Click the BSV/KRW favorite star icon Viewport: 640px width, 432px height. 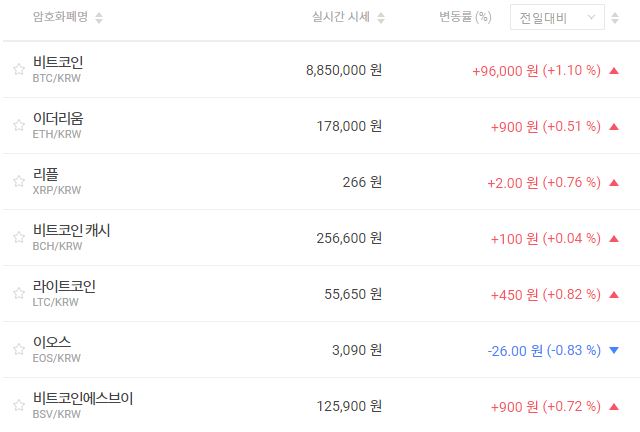18,406
